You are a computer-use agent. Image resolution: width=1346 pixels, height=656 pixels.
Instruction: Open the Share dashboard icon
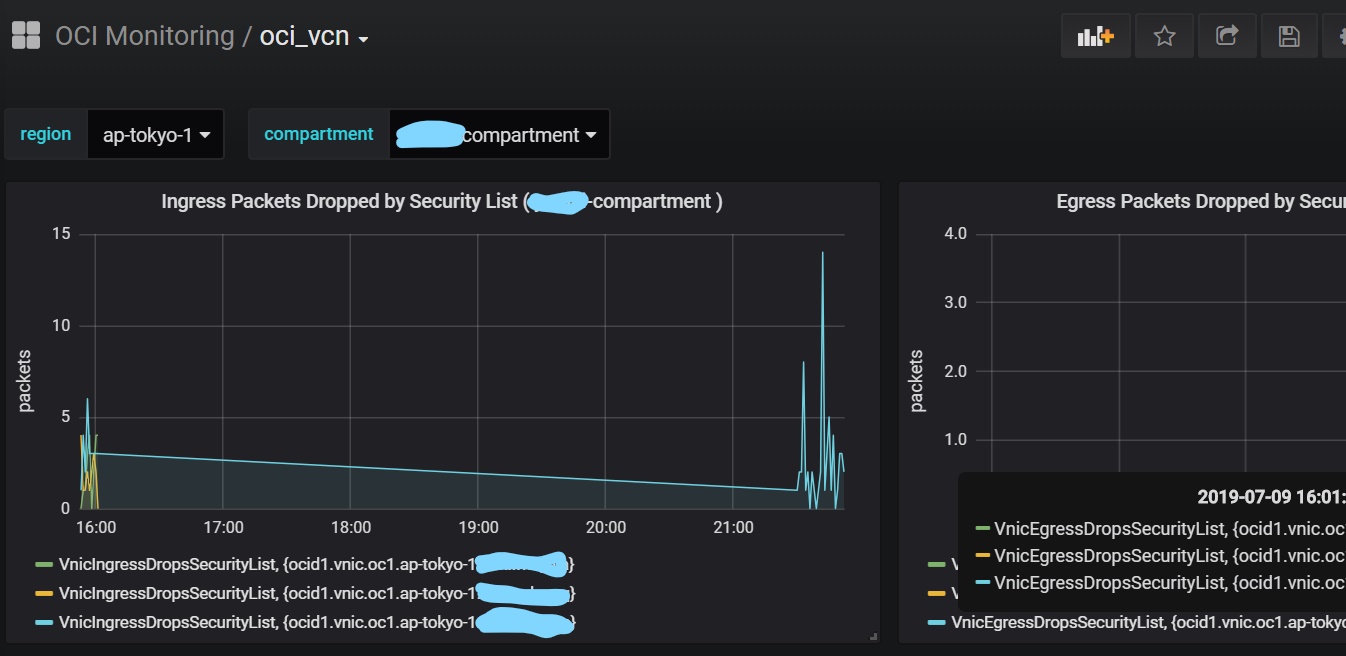pyautogui.click(x=1227, y=36)
